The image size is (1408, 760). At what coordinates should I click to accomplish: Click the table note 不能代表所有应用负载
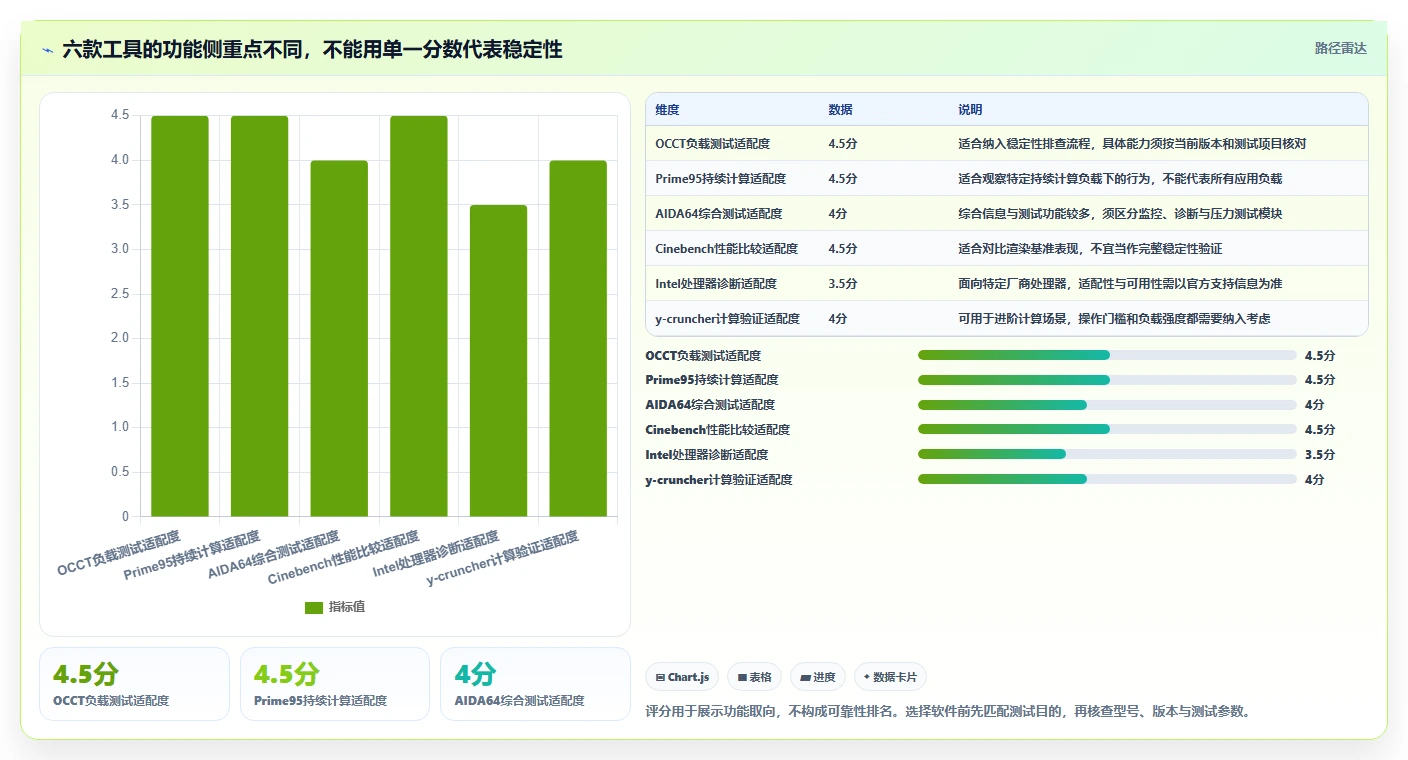(1223, 179)
